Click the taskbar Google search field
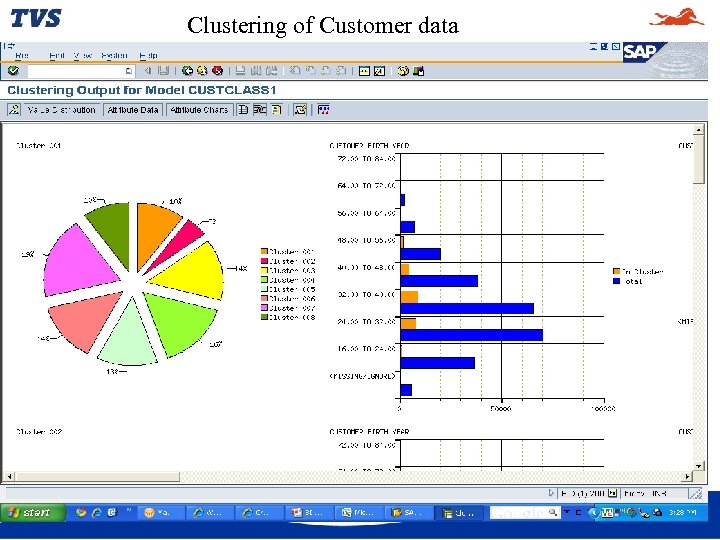Screen dimensions: 720x540 click(524, 512)
